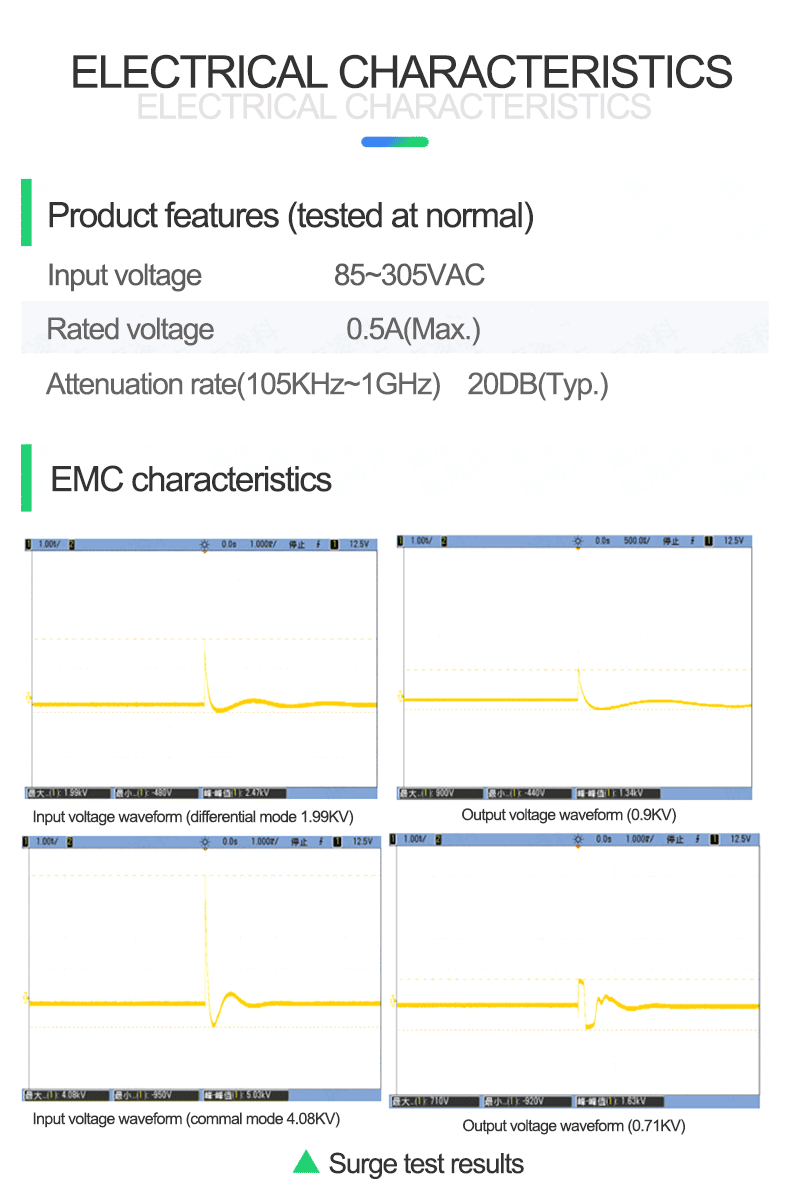Open the Output voltage 0.9KV waveform screenshot
Image resolution: width=790 pixels, height=1187 pixels.
click(x=575, y=666)
